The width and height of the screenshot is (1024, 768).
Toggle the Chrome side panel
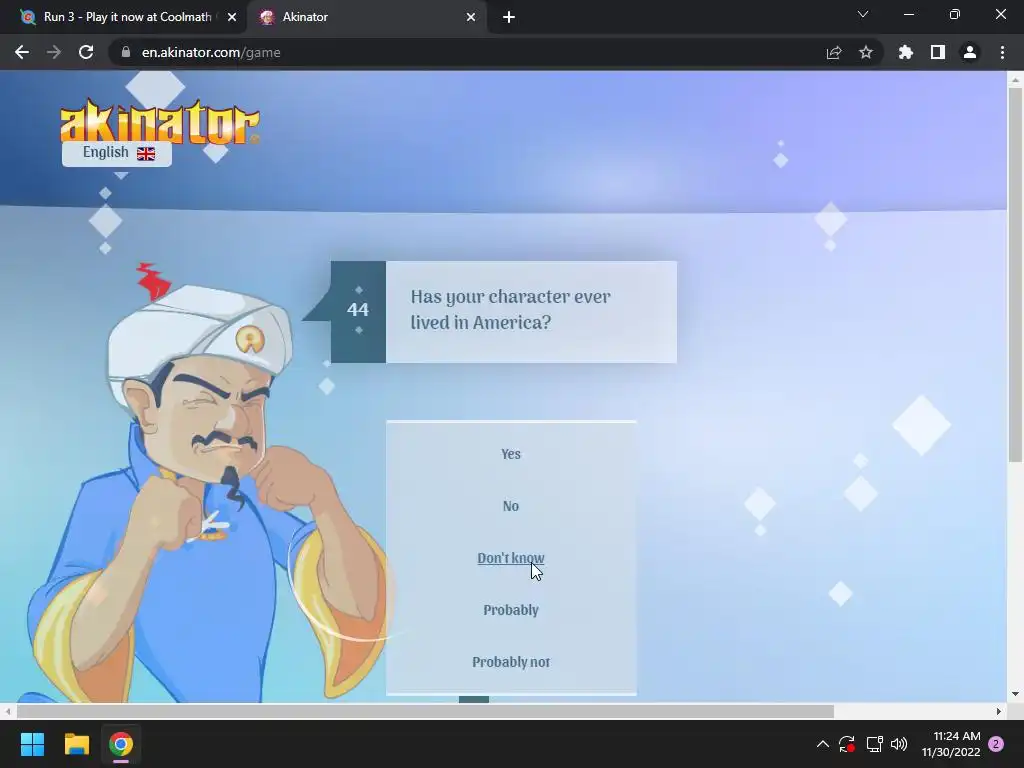pos(938,52)
